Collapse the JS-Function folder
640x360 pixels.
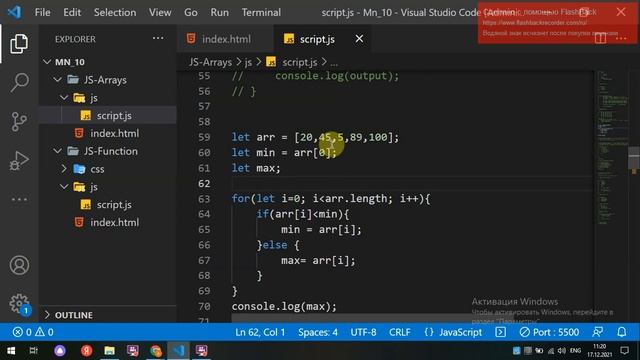point(58,151)
